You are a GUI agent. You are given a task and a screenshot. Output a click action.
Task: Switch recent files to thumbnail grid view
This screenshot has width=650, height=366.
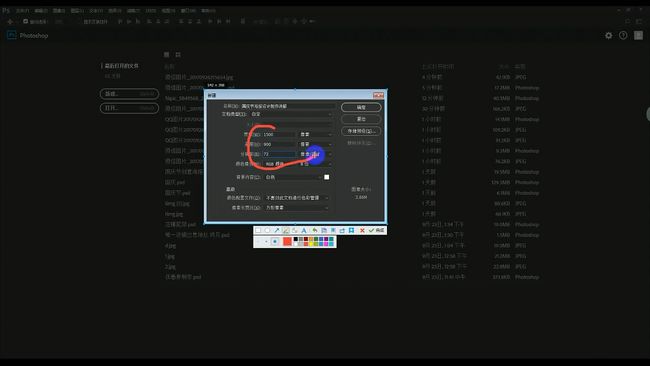(178, 55)
